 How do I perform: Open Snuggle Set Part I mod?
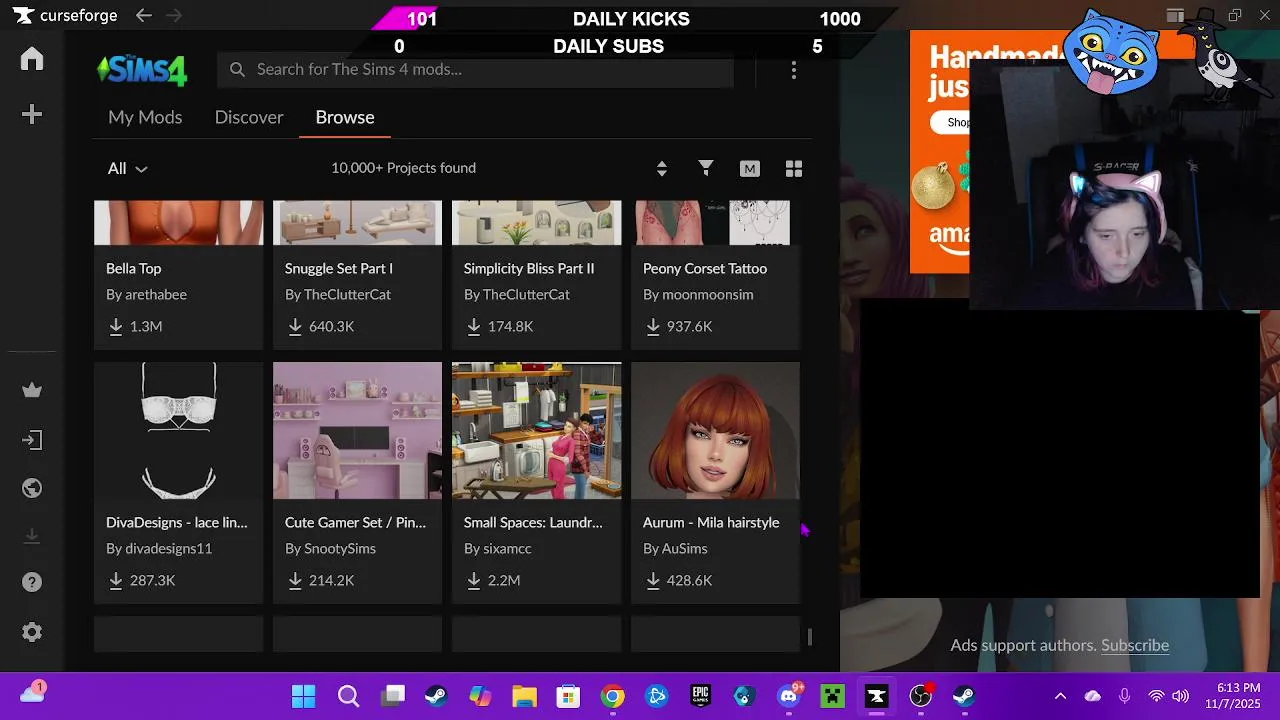[x=339, y=268]
